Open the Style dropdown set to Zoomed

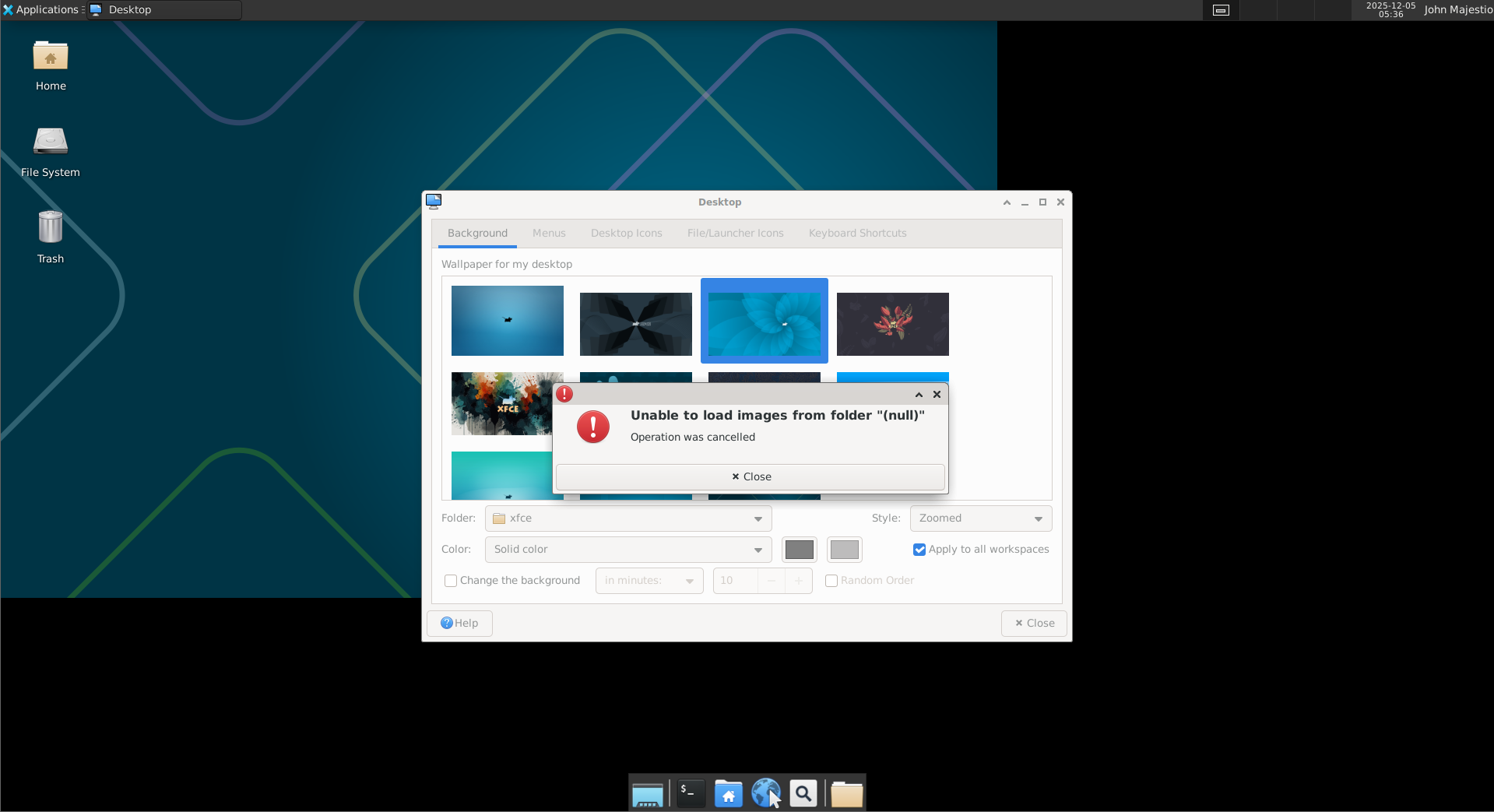pyautogui.click(x=980, y=518)
